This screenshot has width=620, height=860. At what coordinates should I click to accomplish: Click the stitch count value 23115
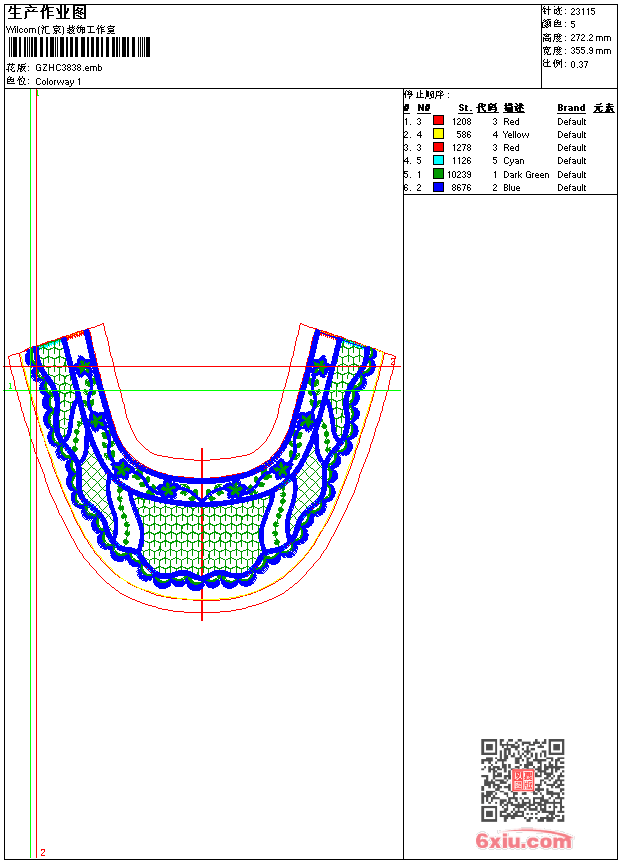[x=583, y=11]
